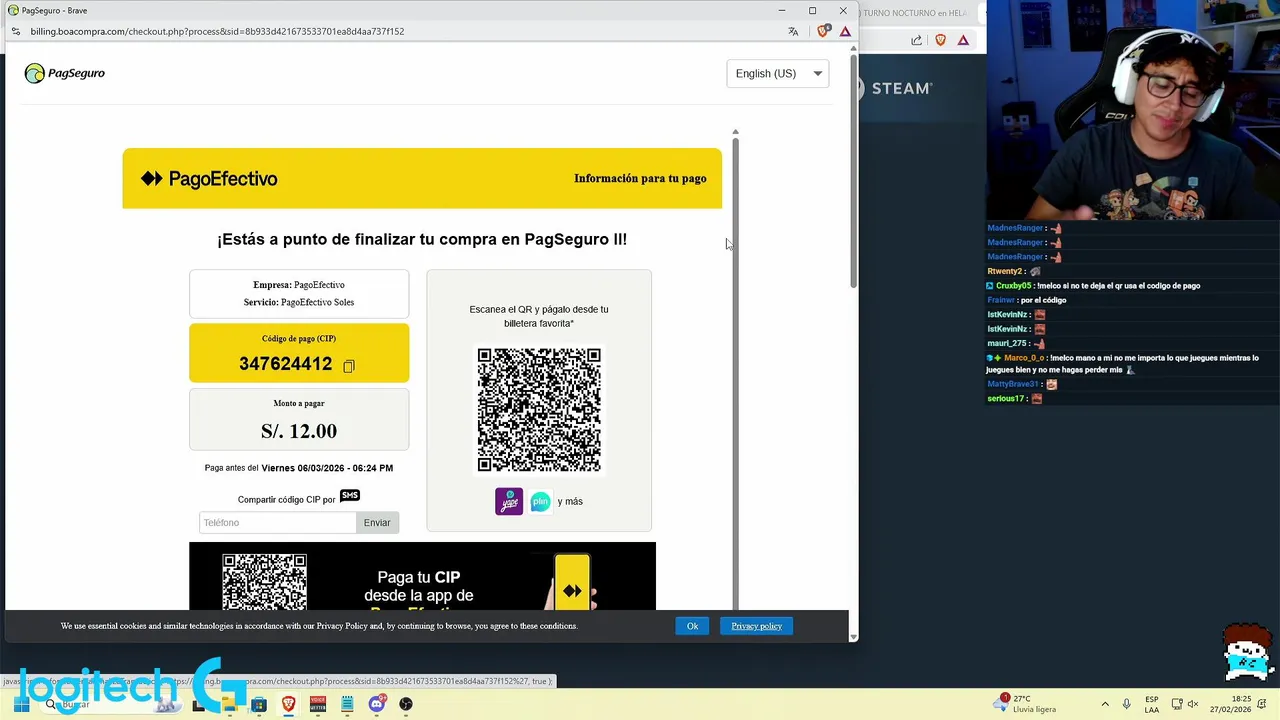View site information icon left of billing.boacompra.com URL
The image size is (1280, 720).
pos(16,31)
